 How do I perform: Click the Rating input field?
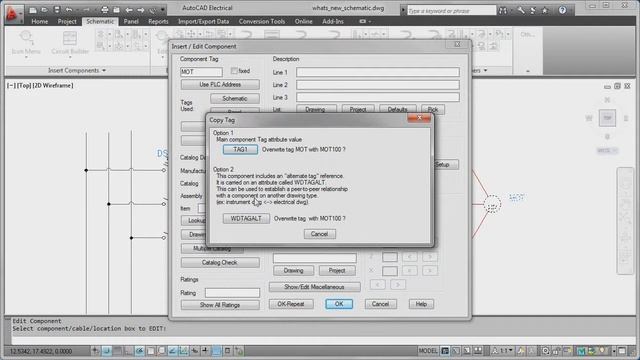click(x=232, y=293)
